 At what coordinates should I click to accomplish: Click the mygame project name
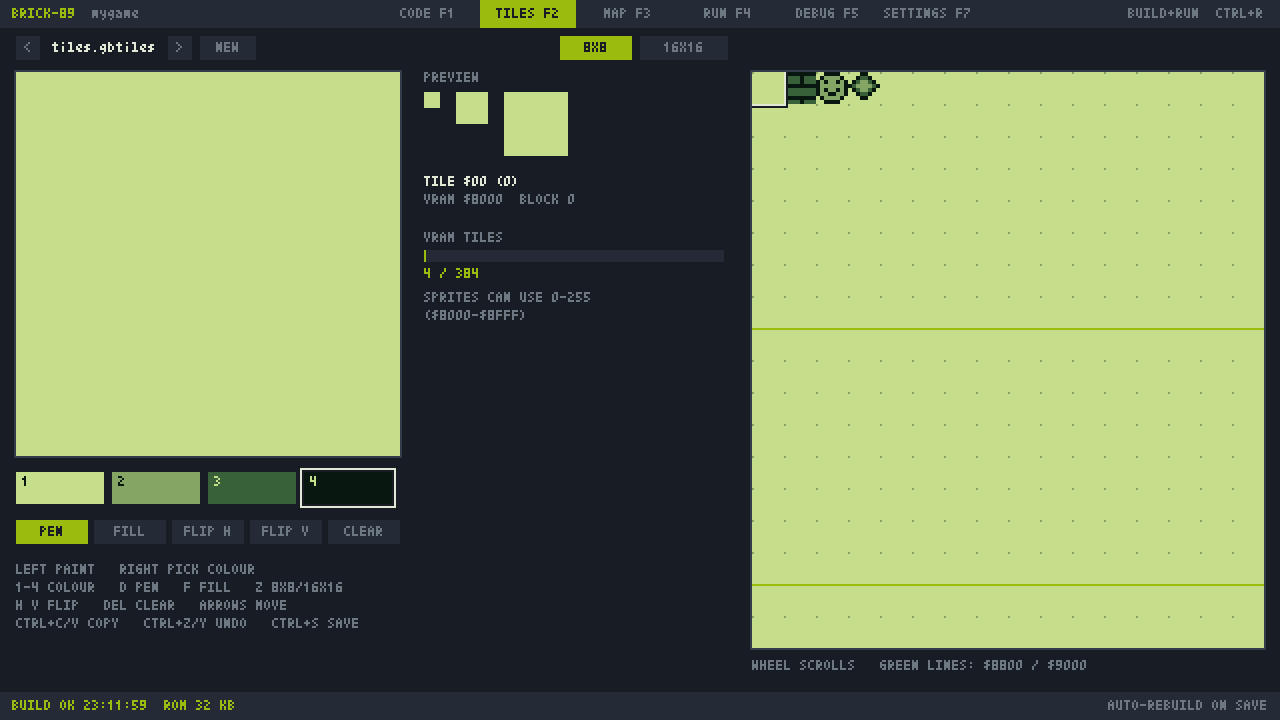(x=115, y=13)
